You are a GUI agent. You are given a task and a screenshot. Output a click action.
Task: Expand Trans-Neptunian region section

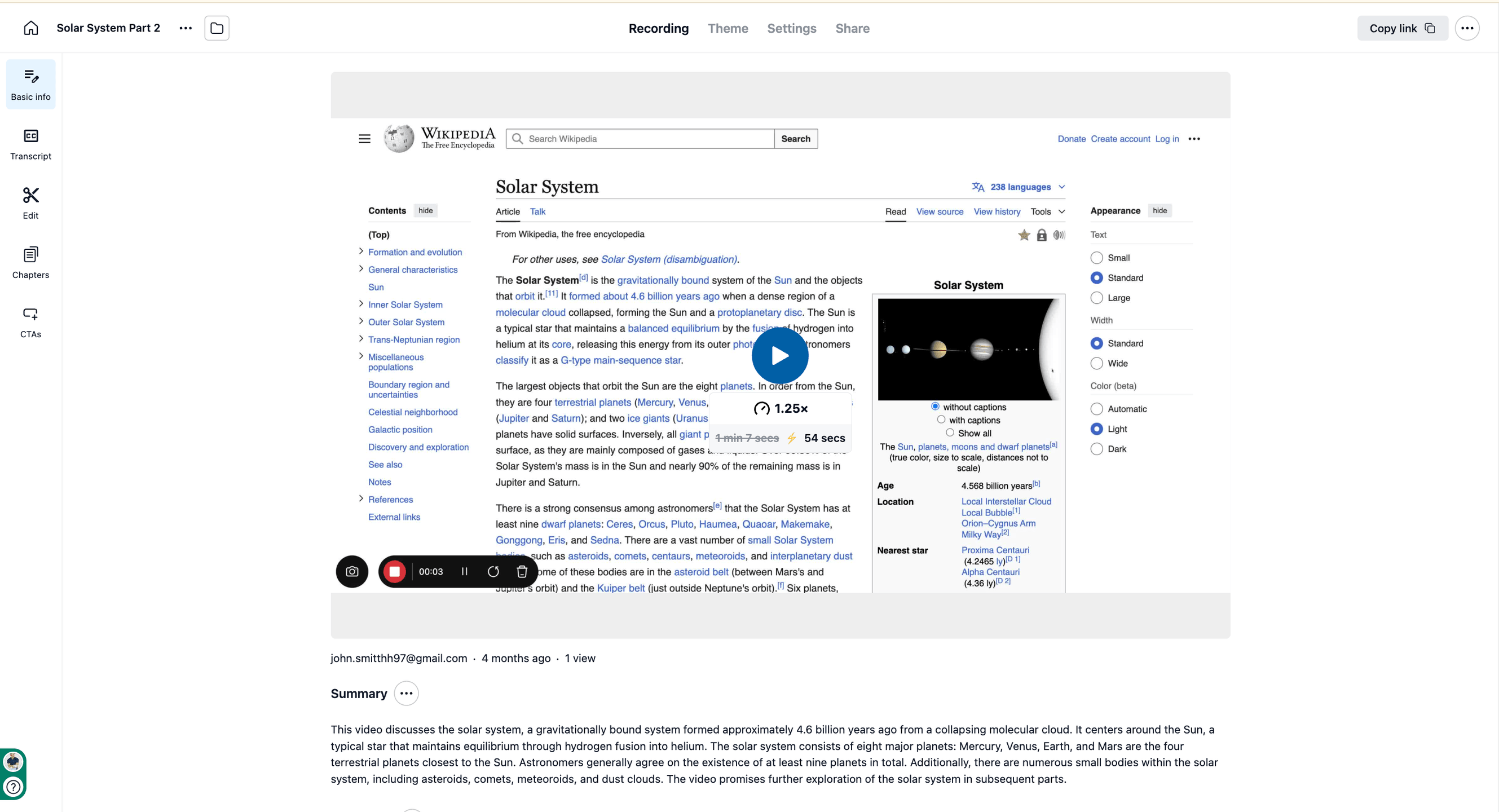(361, 338)
